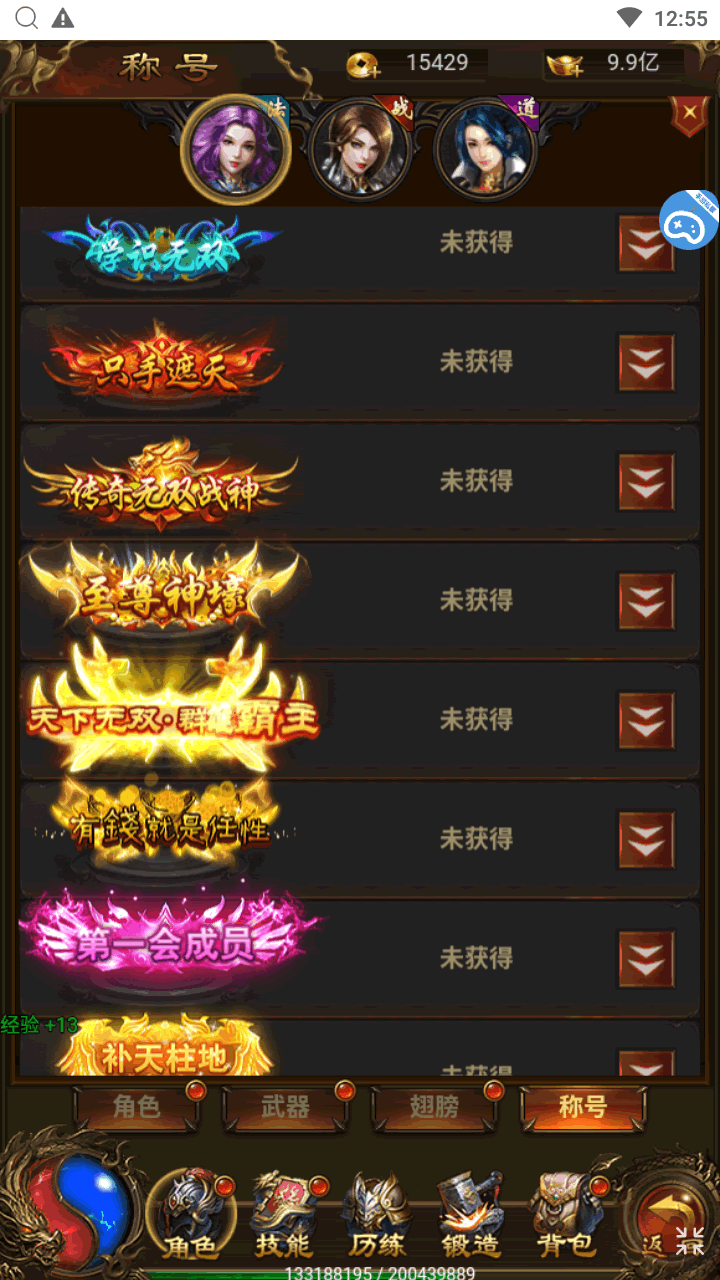Image resolution: width=720 pixels, height=1280 pixels.
Task: Tap the blue gamepad floating icon
Action: click(689, 221)
